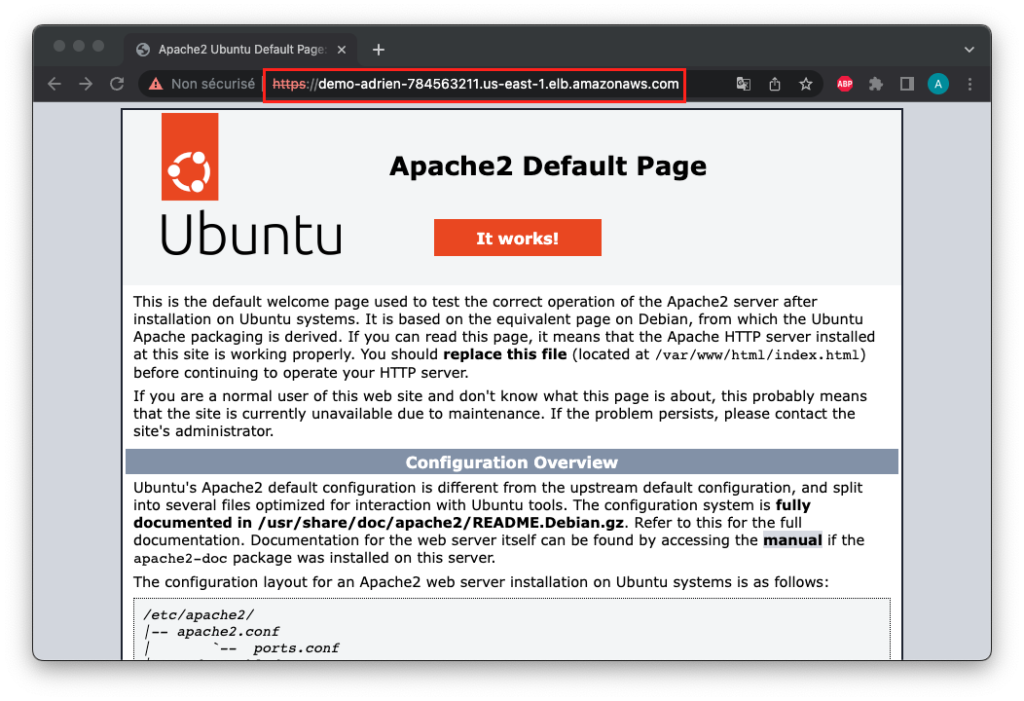This screenshot has height=701, width=1024.
Task: Open a new tab with plus button
Action: pyautogui.click(x=379, y=50)
